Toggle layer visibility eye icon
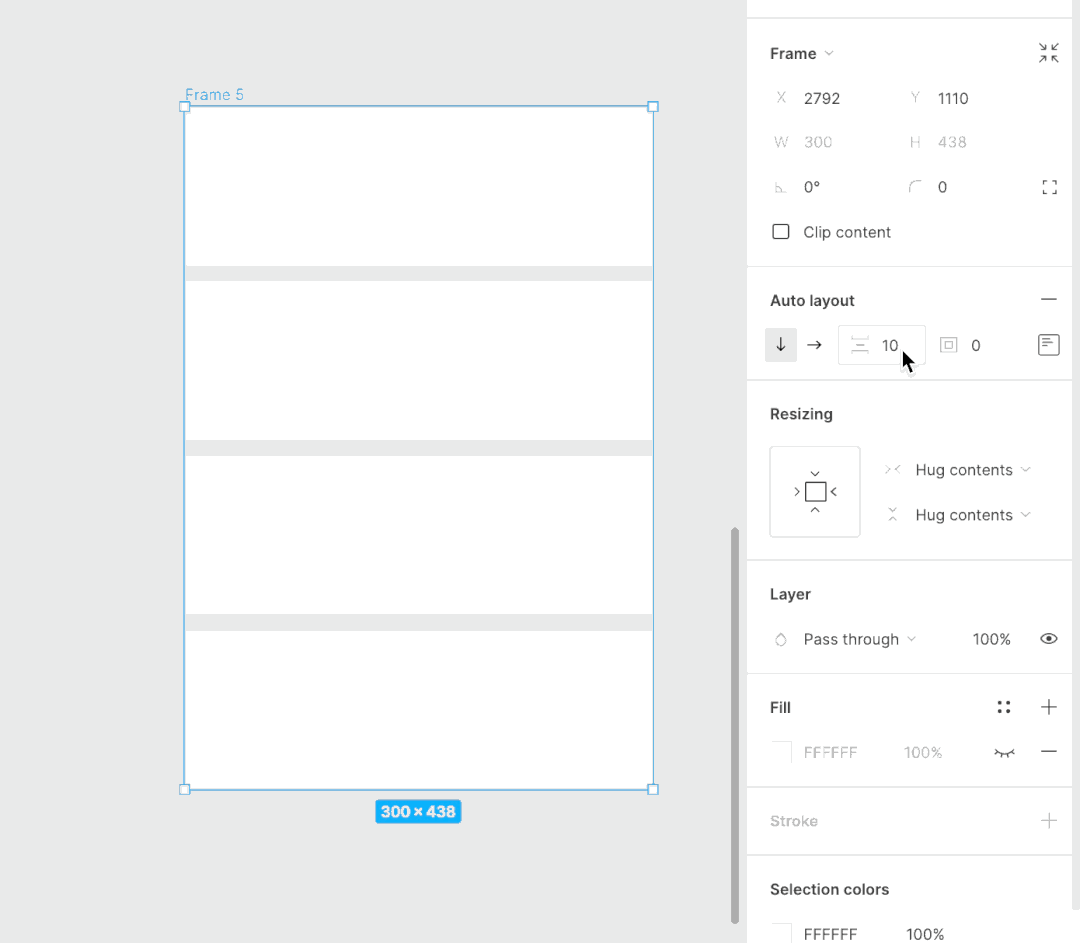 click(1048, 639)
